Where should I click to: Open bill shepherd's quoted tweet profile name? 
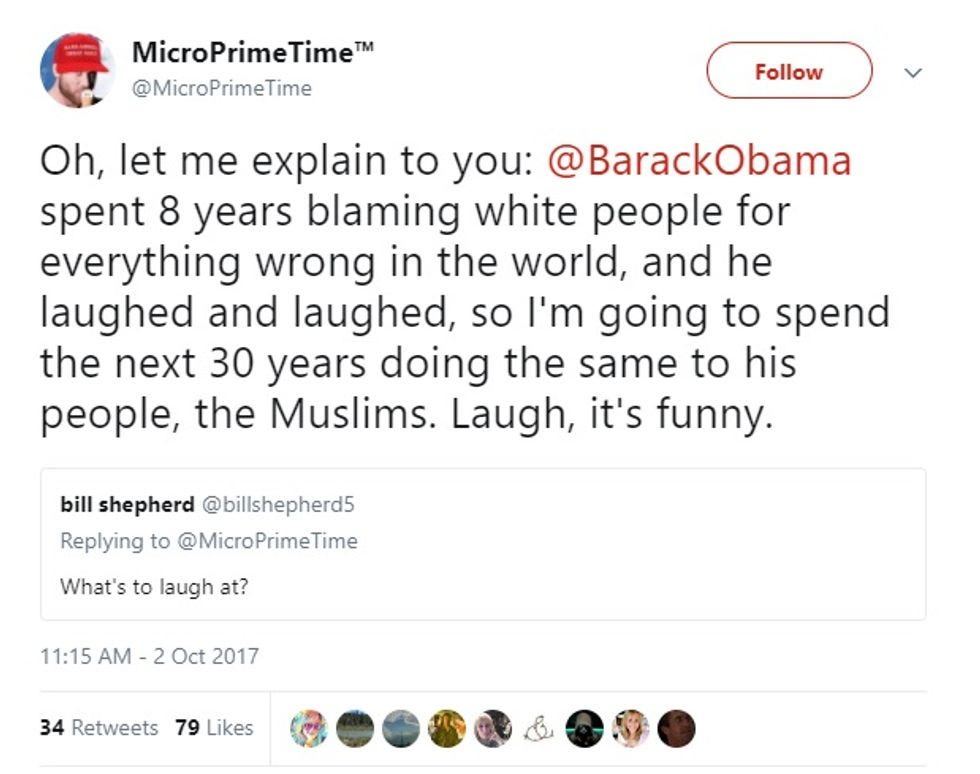click(x=127, y=505)
